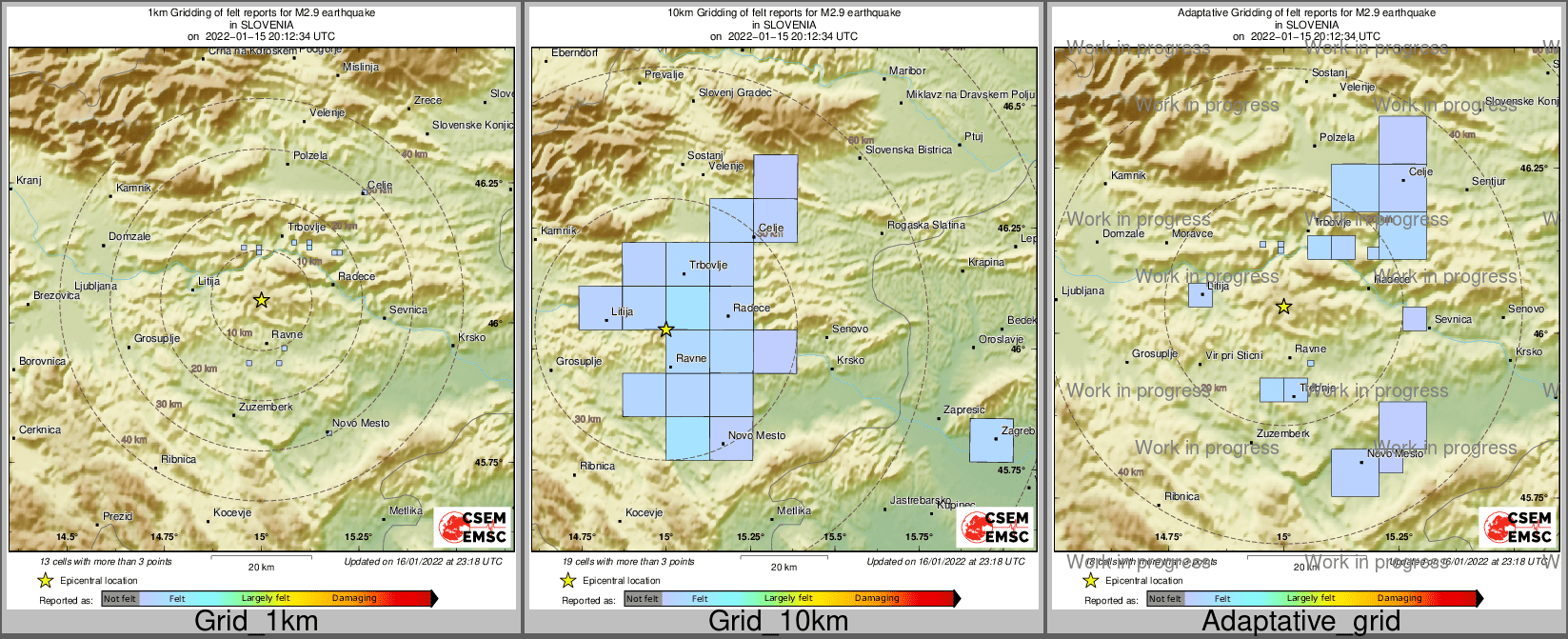
Task: Click the 'Domzale' label on the 1km map
Action: [x=129, y=236]
